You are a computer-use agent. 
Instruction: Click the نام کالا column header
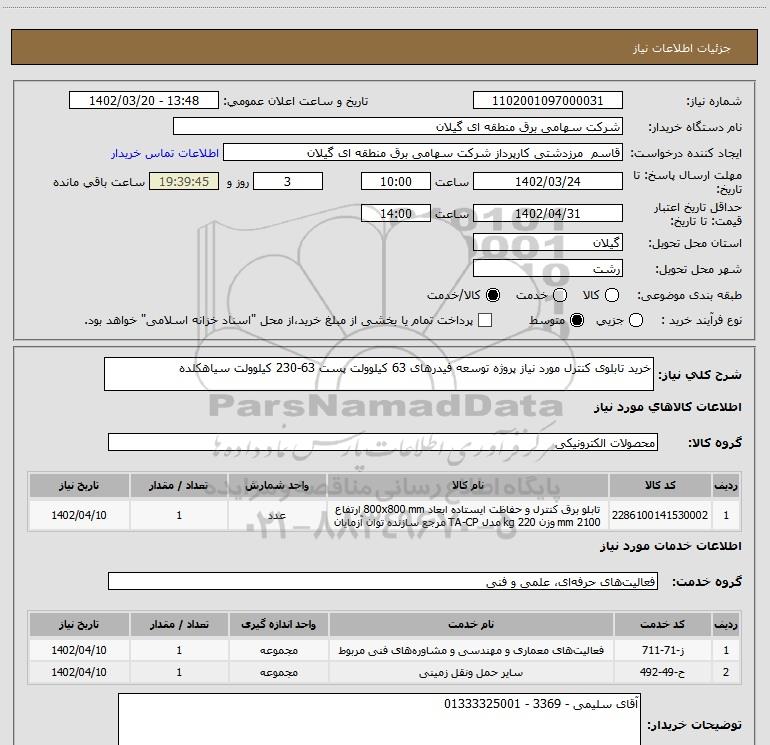pyautogui.click(x=467, y=486)
